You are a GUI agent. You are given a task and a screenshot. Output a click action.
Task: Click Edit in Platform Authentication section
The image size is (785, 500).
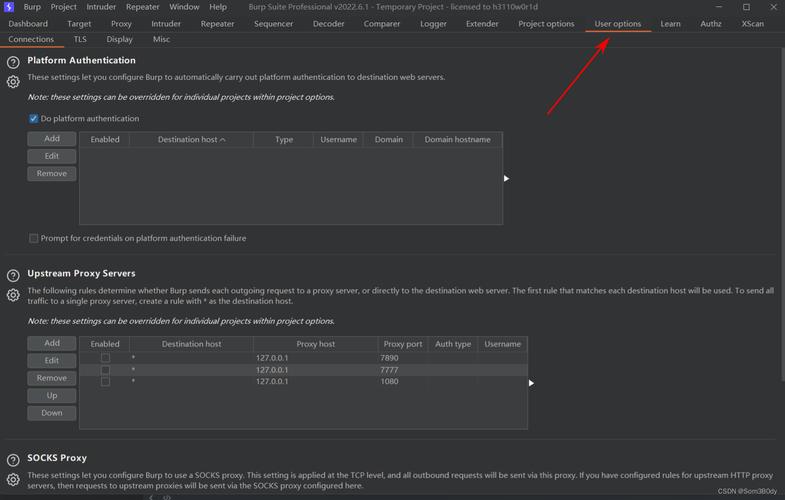tap(52, 156)
